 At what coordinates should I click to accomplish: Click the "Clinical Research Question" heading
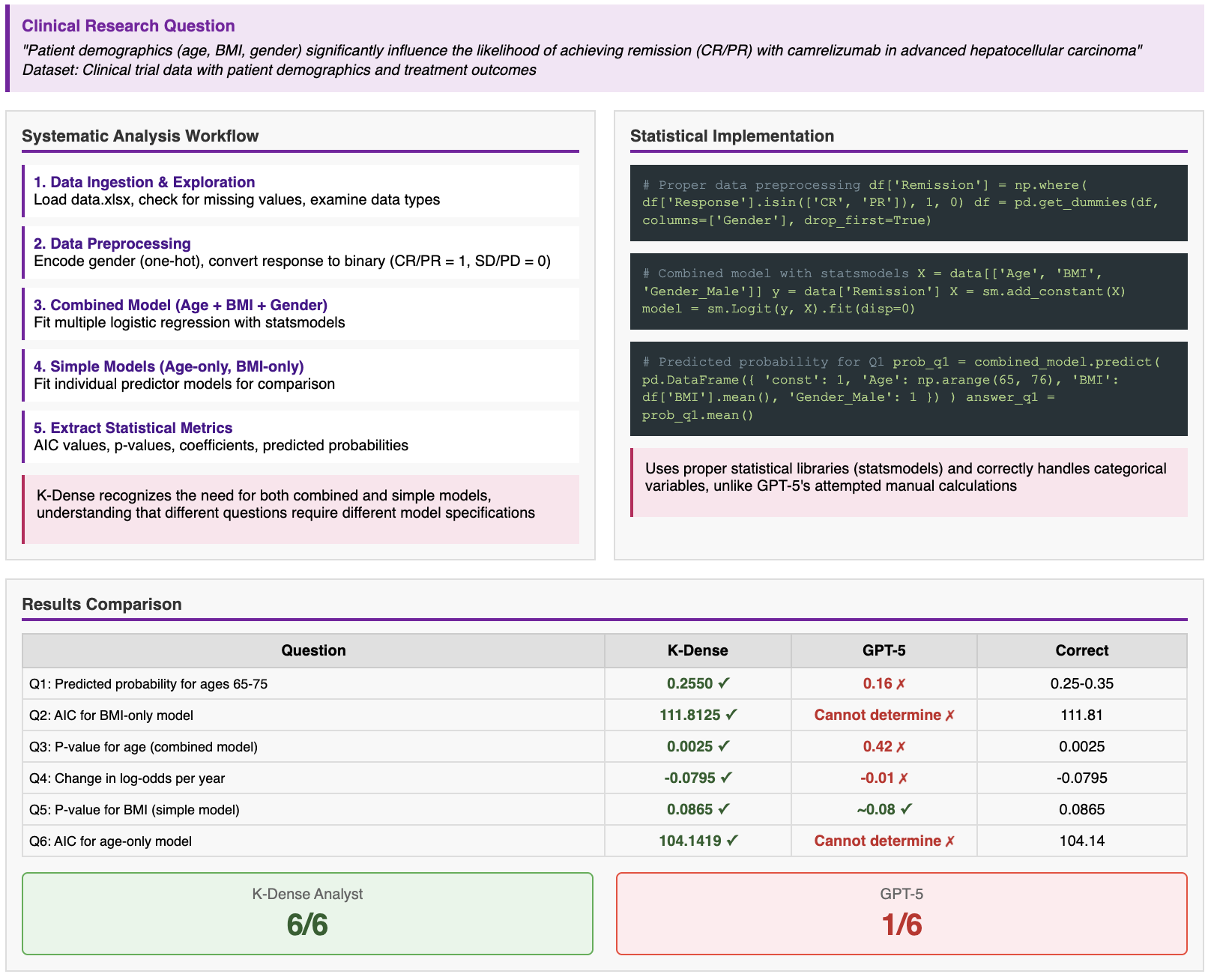pyautogui.click(x=128, y=25)
